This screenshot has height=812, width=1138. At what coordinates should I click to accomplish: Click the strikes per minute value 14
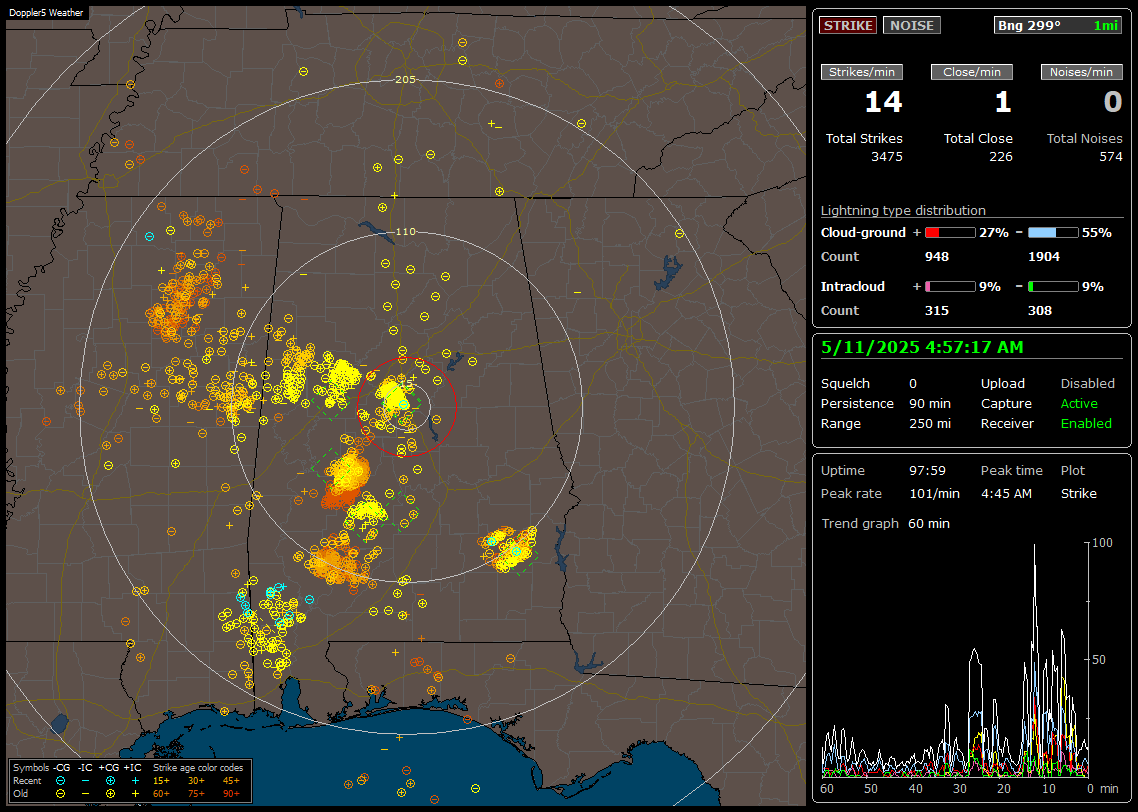point(883,102)
